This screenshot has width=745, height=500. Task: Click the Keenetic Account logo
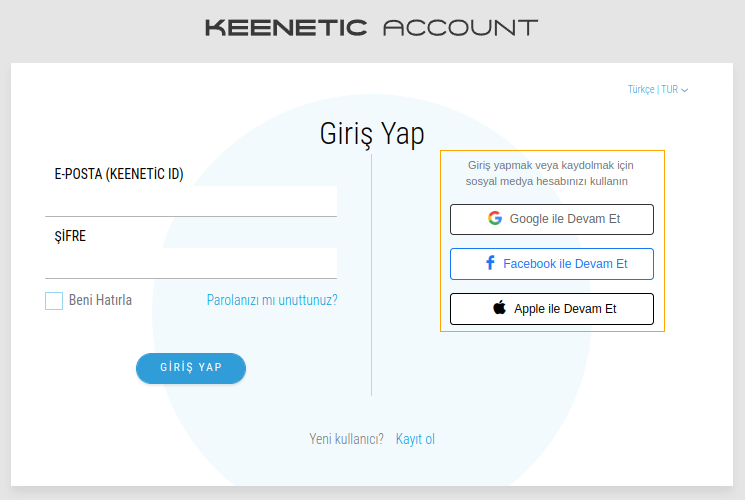pyautogui.click(x=372, y=28)
